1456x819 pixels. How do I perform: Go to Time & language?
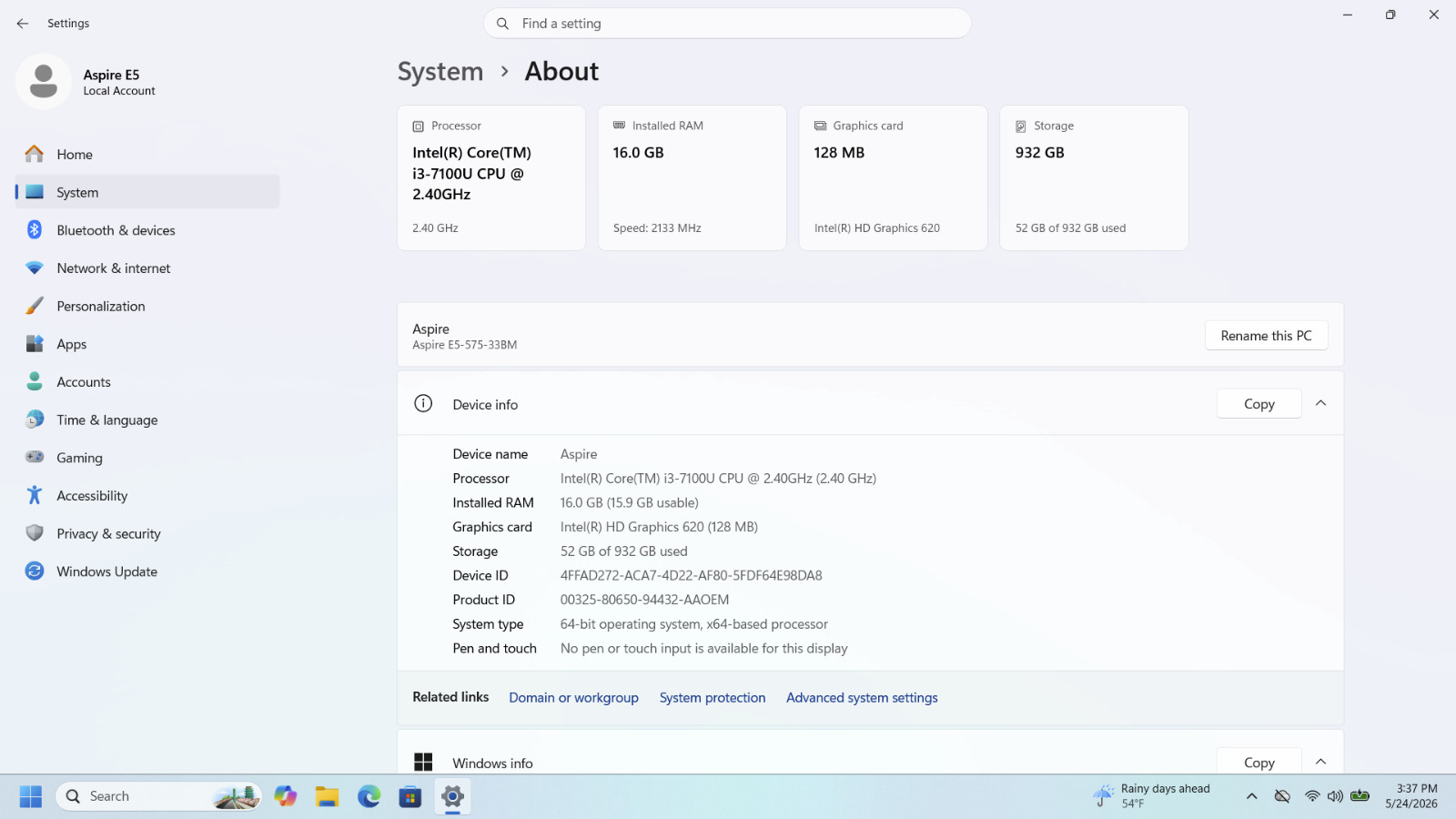coord(147,420)
